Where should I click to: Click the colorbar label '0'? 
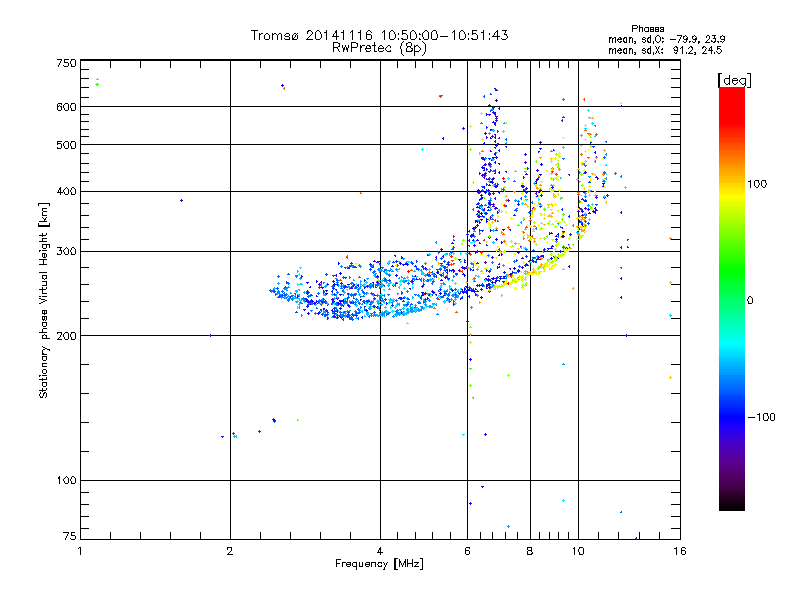click(750, 301)
